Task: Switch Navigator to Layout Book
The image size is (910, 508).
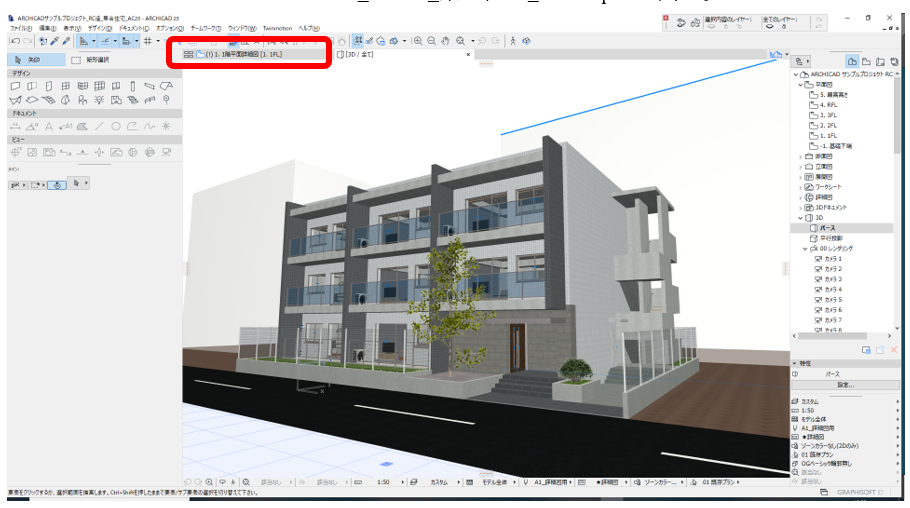Action: 880,61
